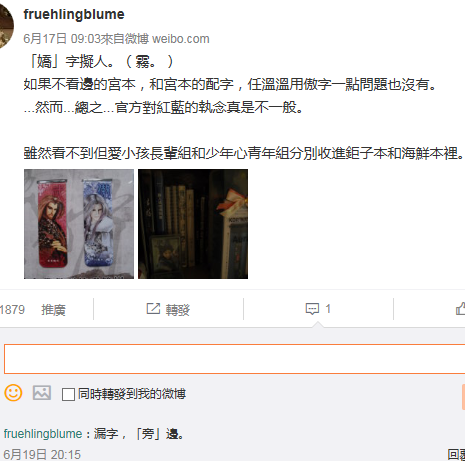
Task: Click the repost arrow icon
Action: (153, 309)
